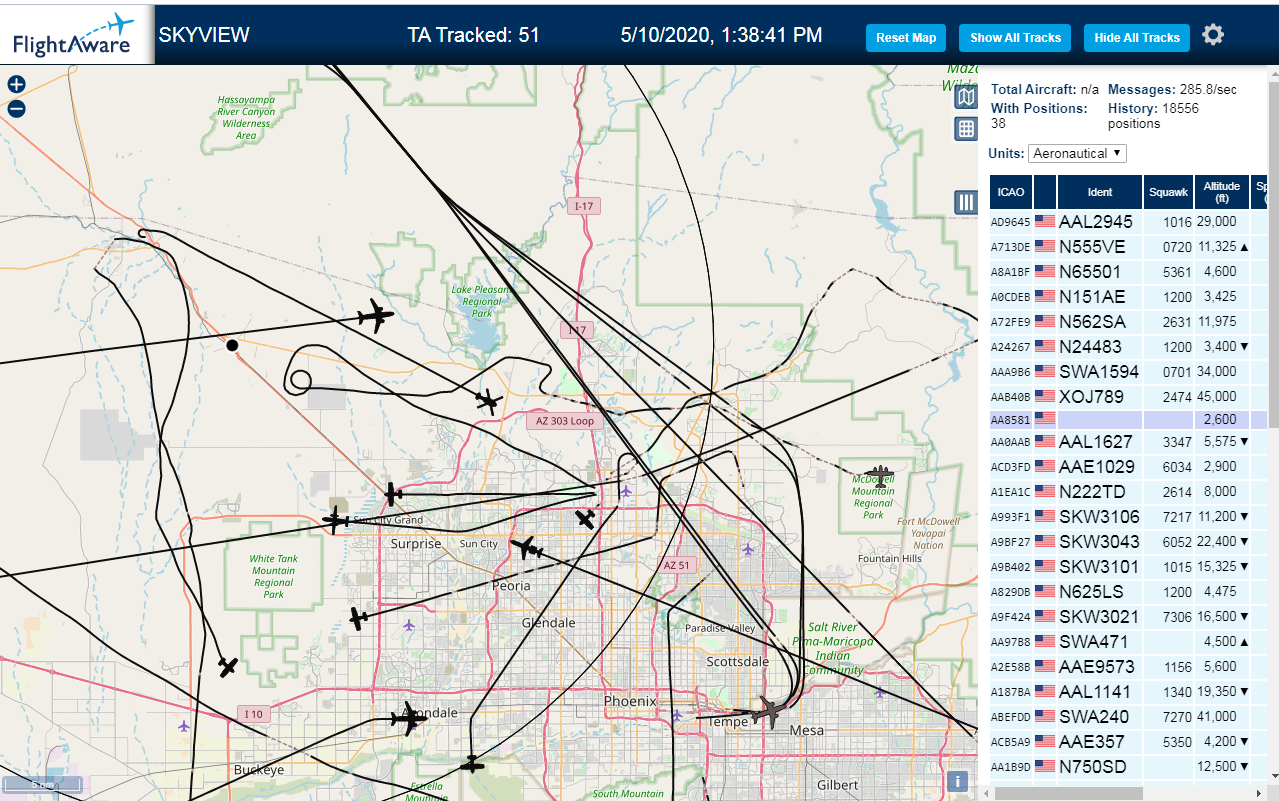The image size is (1279, 801).
Task: Select aircraft icon north of Peoria
Action: (x=526, y=548)
